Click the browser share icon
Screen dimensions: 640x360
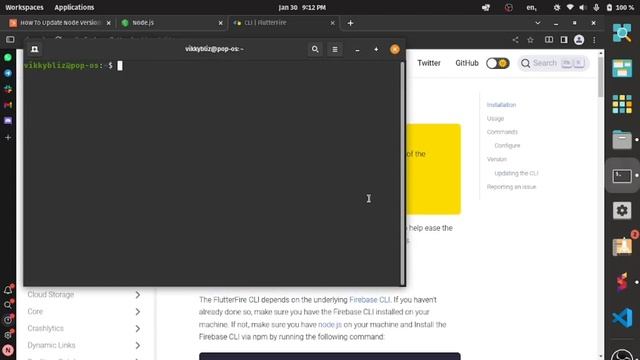(516, 40)
